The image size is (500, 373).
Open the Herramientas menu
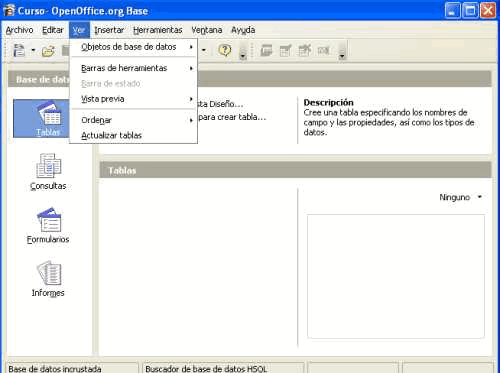pos(158,30)
